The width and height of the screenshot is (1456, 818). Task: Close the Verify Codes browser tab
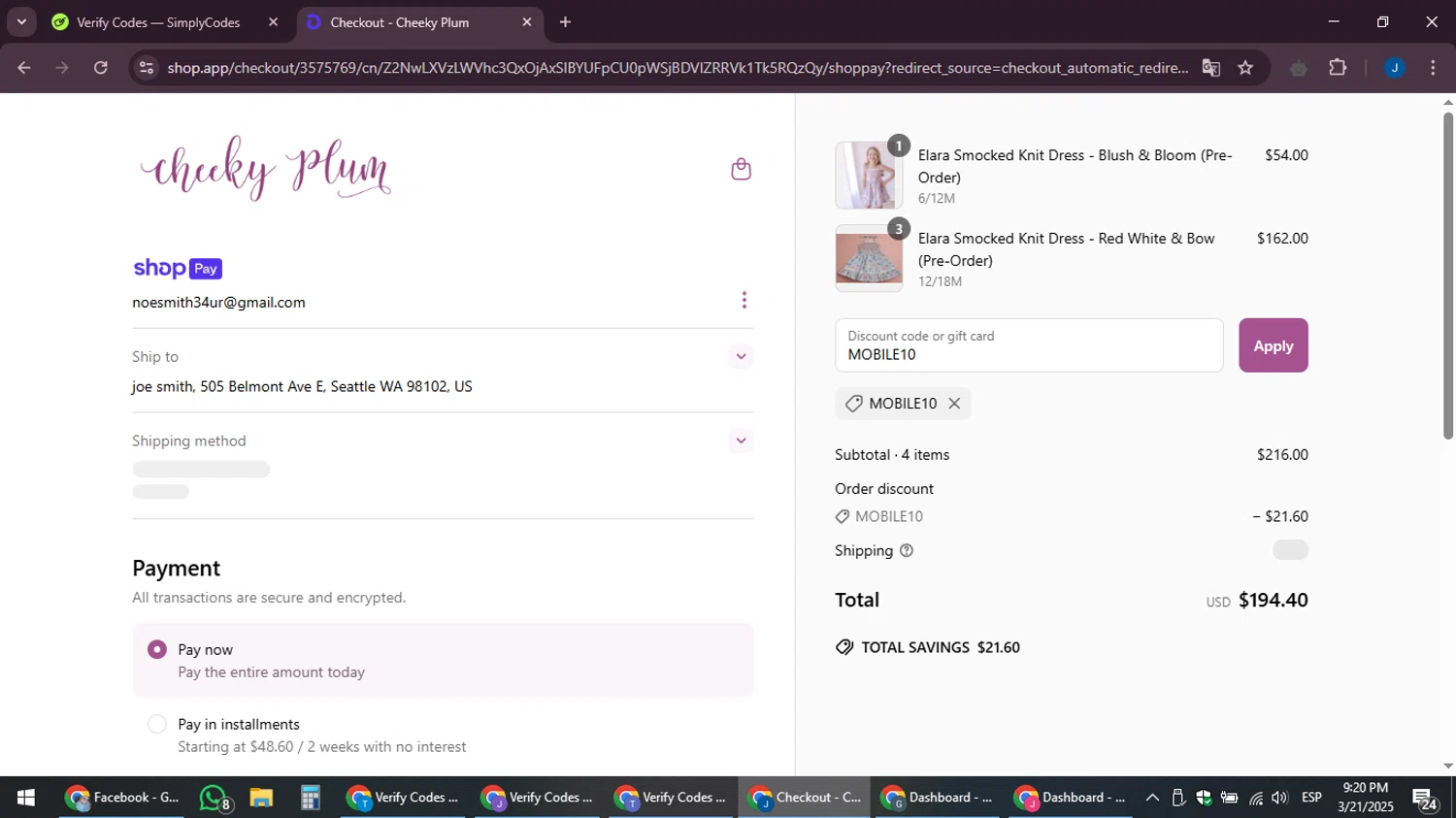point(273,22)
